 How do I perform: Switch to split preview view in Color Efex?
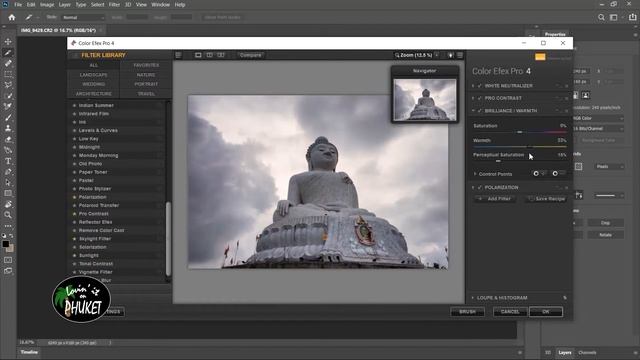(x=209, y=55)
